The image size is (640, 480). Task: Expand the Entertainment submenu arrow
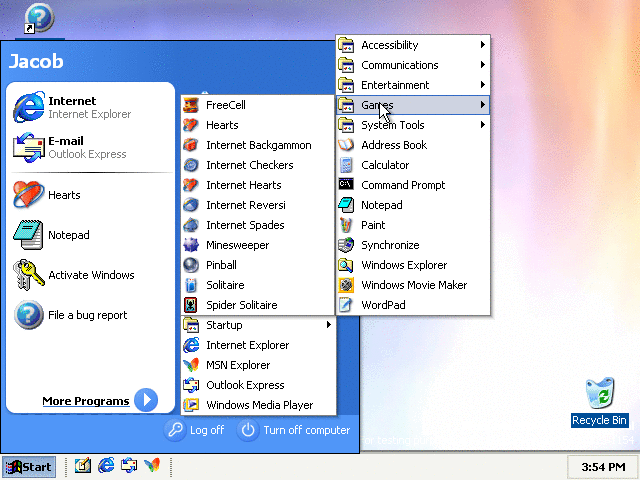click(x=482, y=84)
